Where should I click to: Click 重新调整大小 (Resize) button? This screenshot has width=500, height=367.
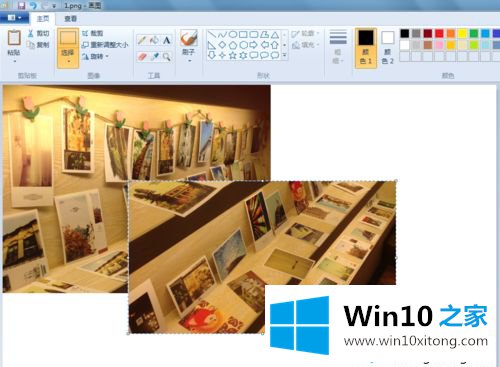click(x=105, y=45)
